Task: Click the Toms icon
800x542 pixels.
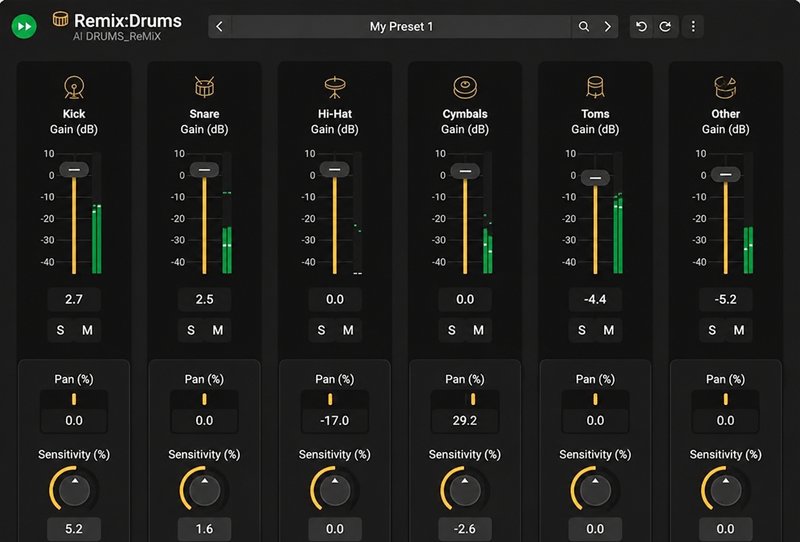Action: click(x=595, y=87)
